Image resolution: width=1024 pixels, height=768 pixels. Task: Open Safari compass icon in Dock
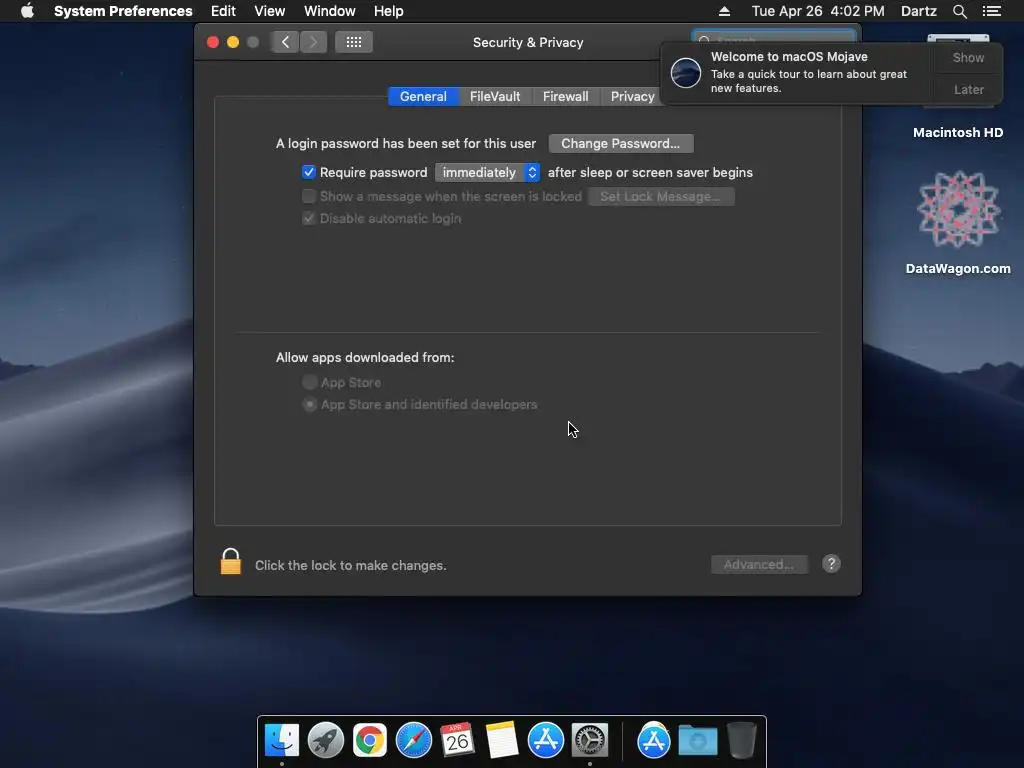click(x=413, y=740)
